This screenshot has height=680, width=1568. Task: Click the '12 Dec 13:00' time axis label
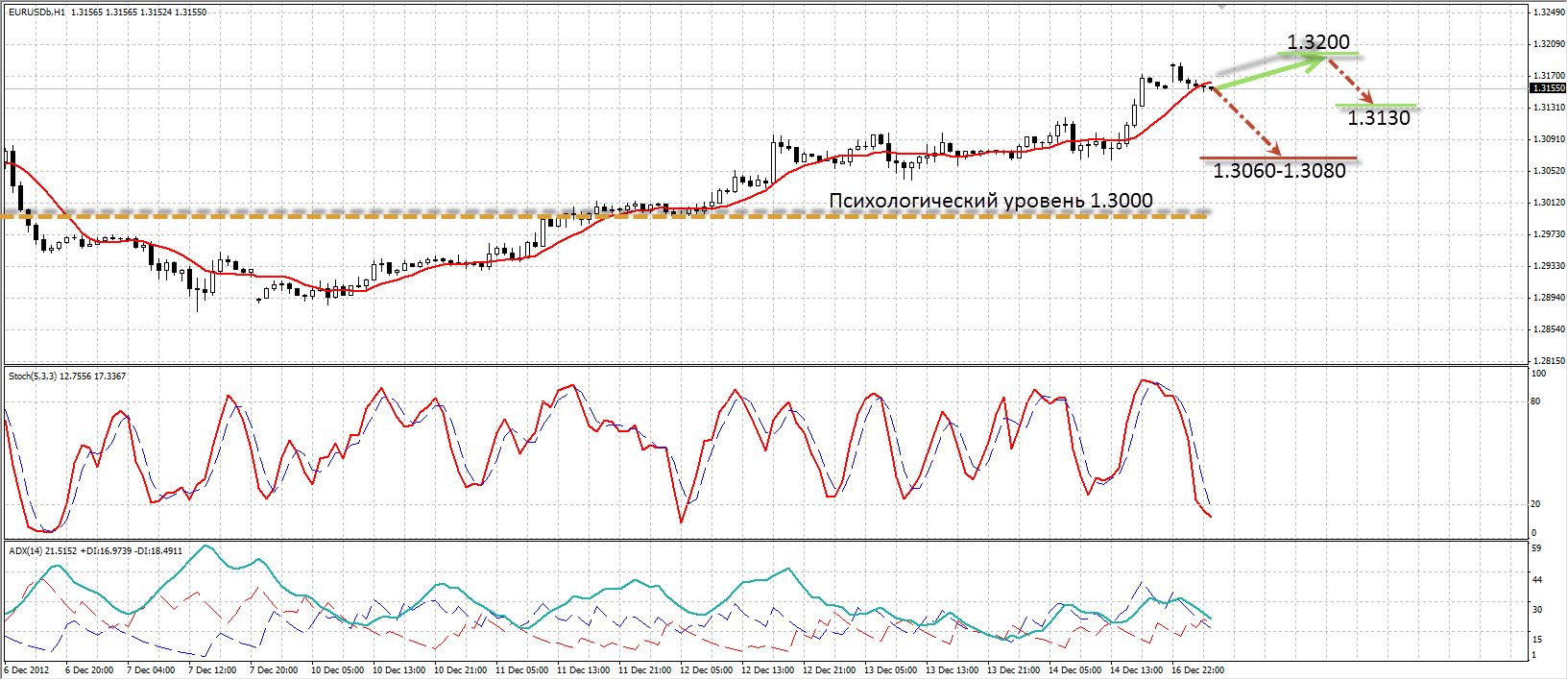point(767,670)
